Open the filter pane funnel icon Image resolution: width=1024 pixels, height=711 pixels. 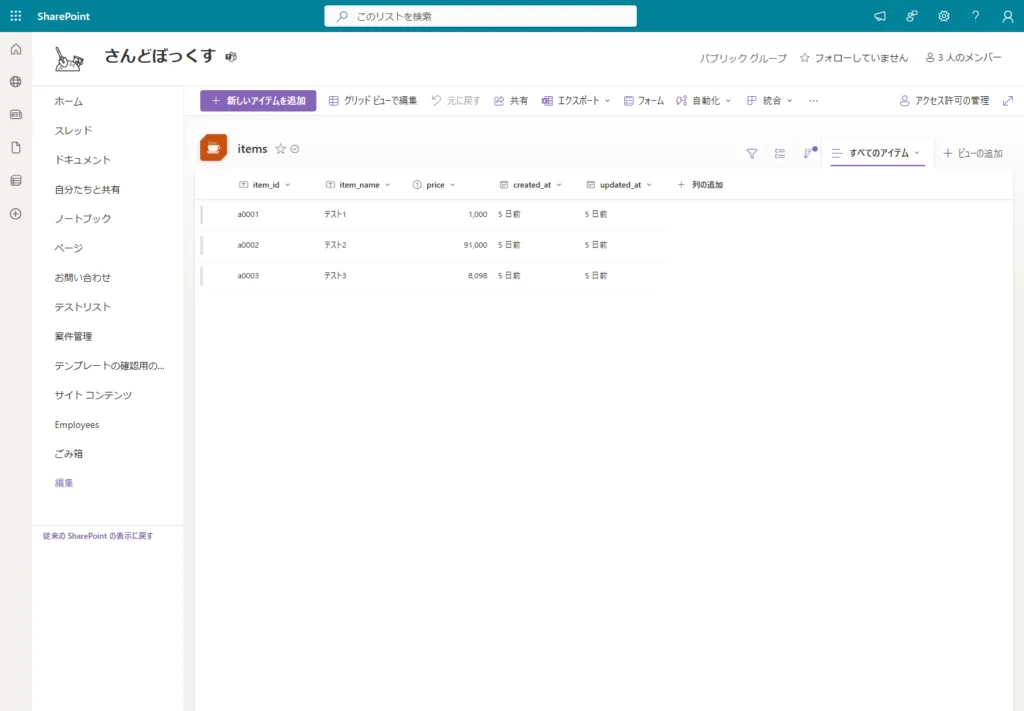pos(752,153)
